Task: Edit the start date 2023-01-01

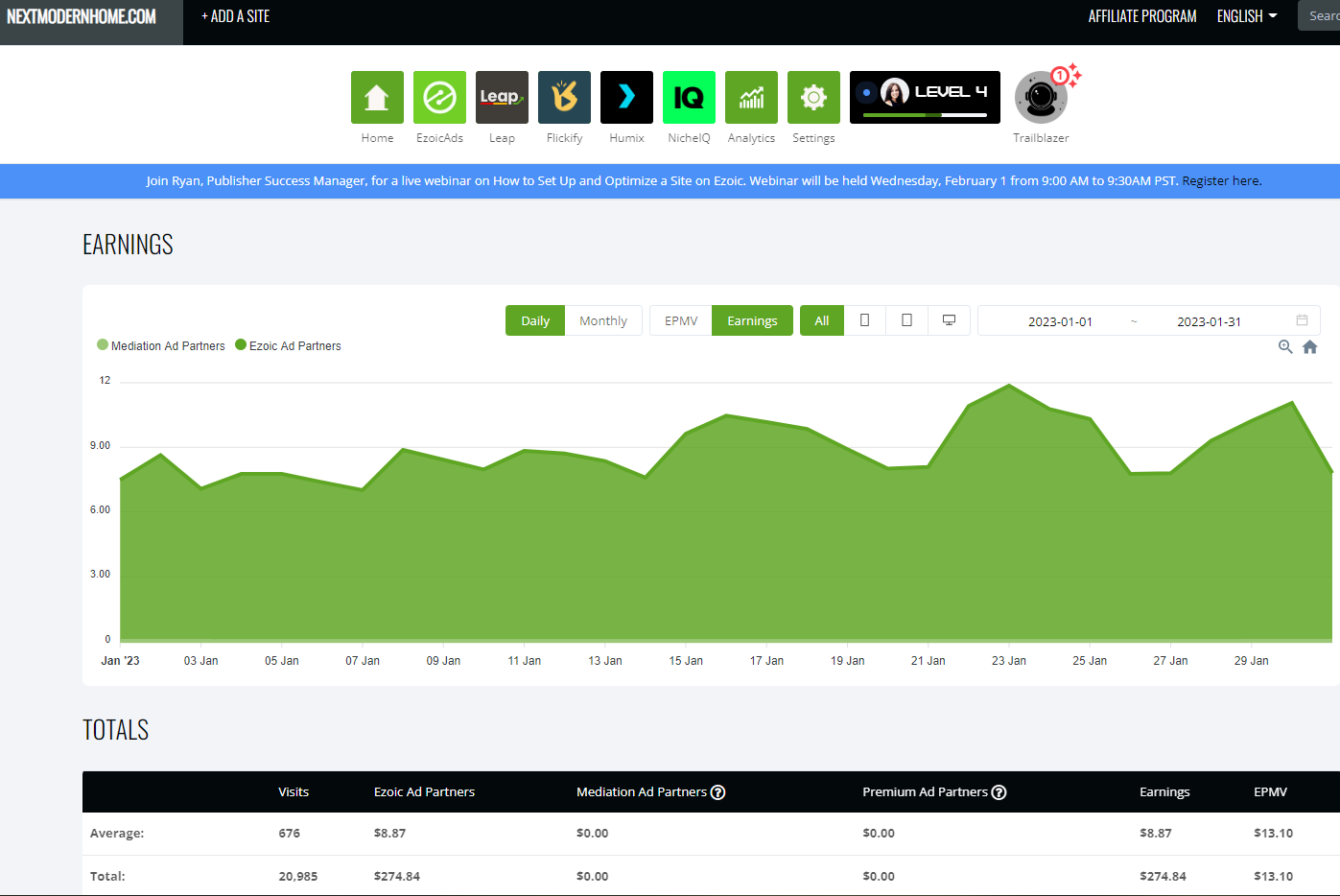Action: (x=1060, y=321)
